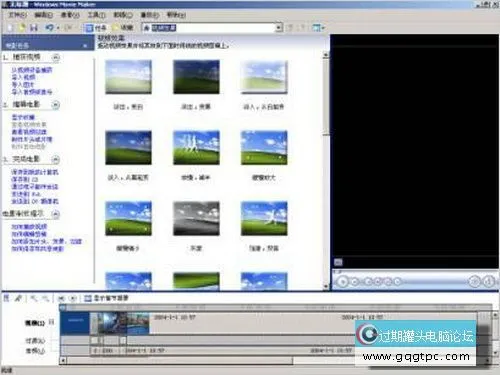Click the Take Picture button in monitor

pyautogui.click(x=488, y=282)
